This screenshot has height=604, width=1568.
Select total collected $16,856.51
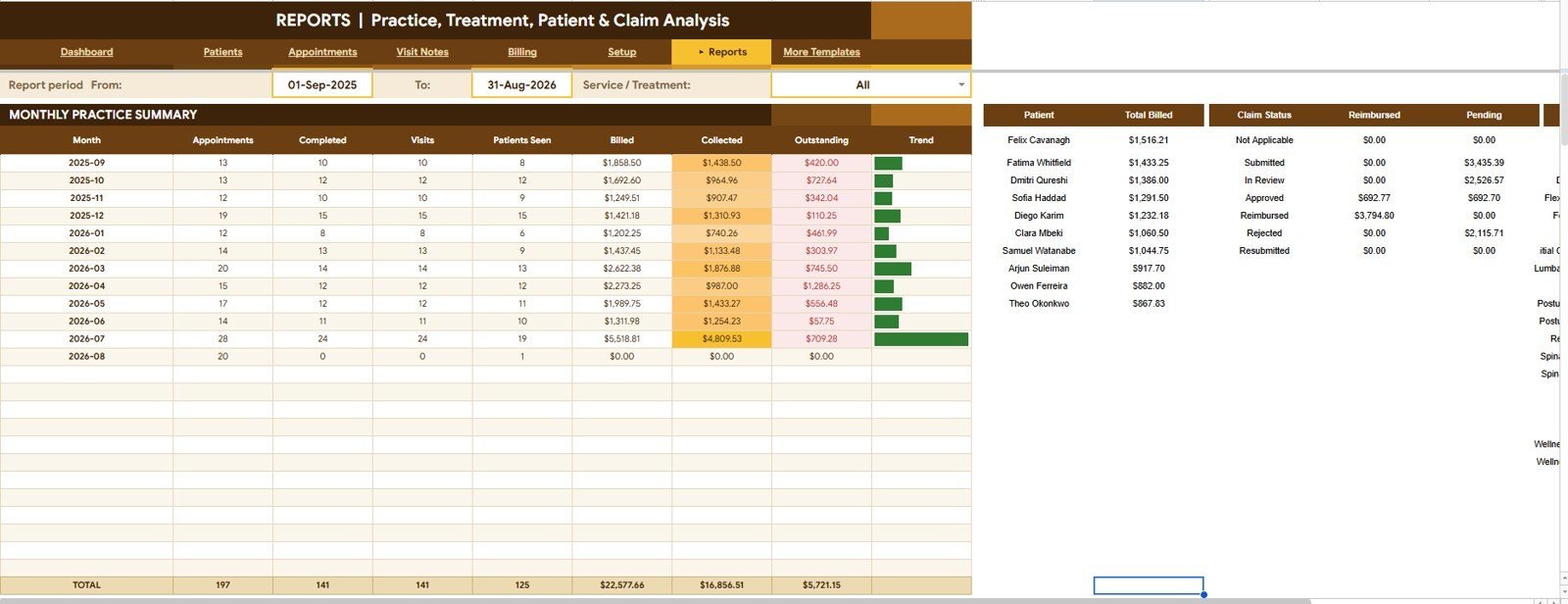tap(721, 585)
